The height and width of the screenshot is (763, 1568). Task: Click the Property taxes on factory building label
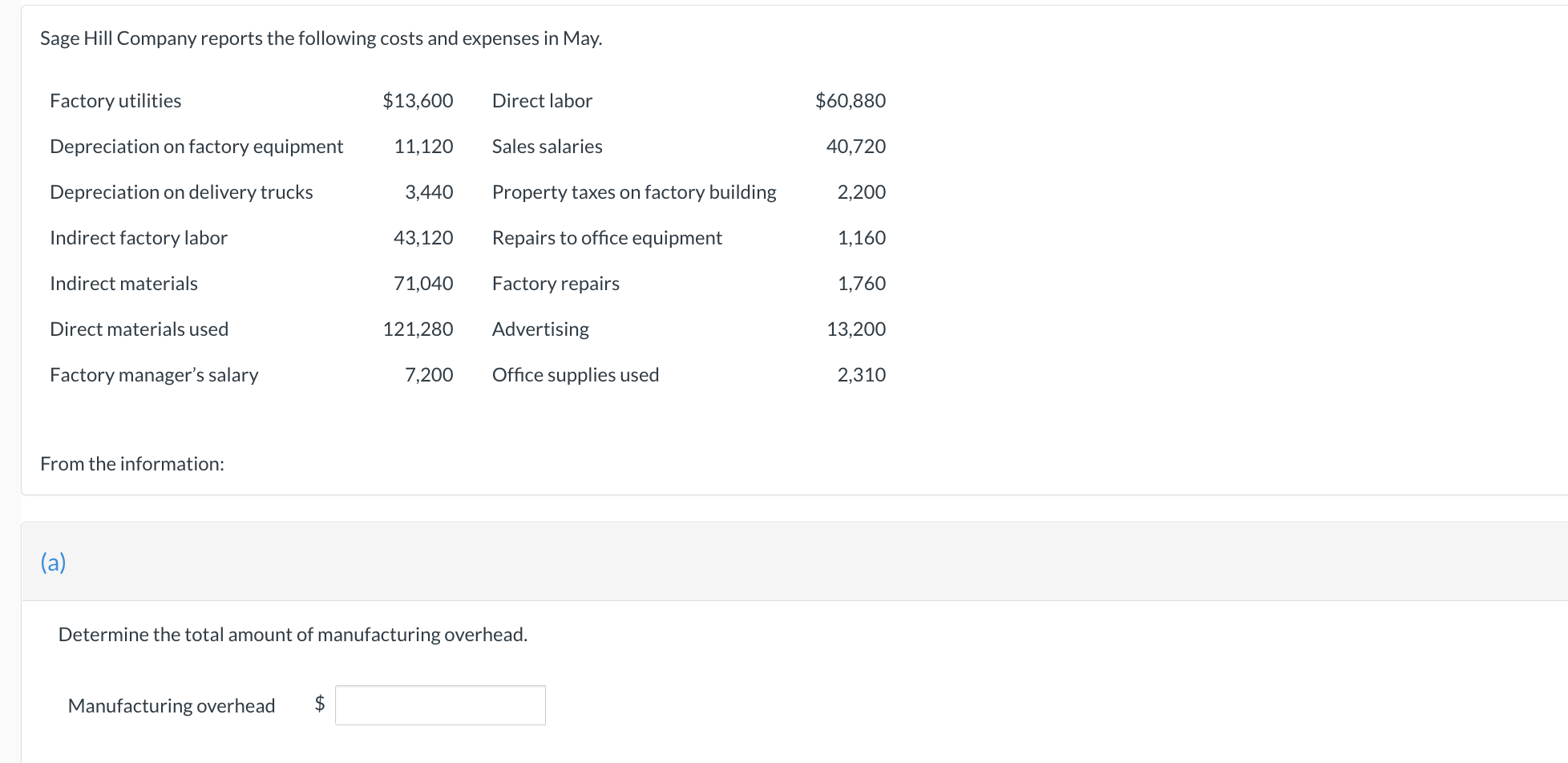point(634,192)
